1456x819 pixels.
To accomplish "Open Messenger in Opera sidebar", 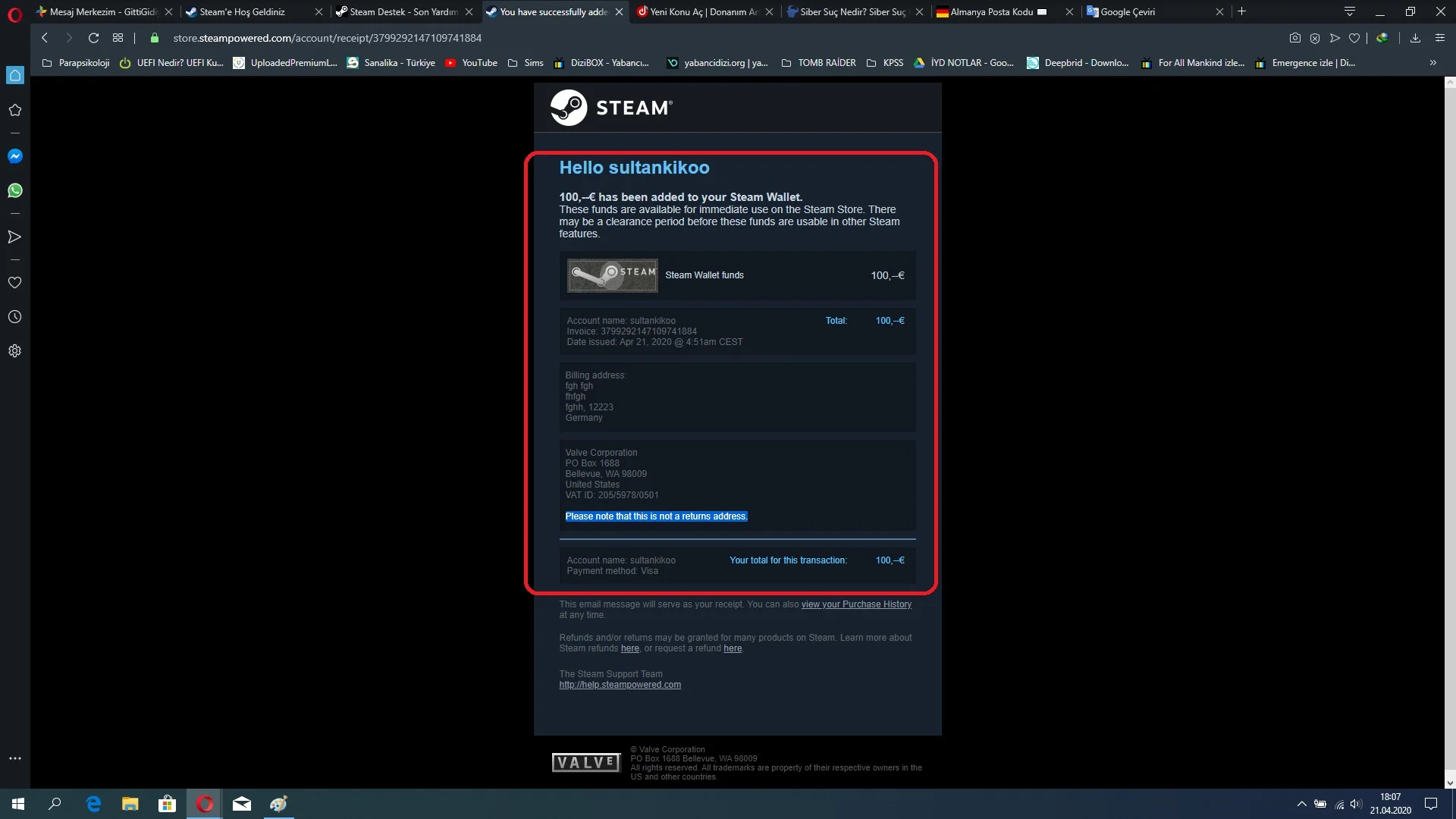I will point(14,156).
